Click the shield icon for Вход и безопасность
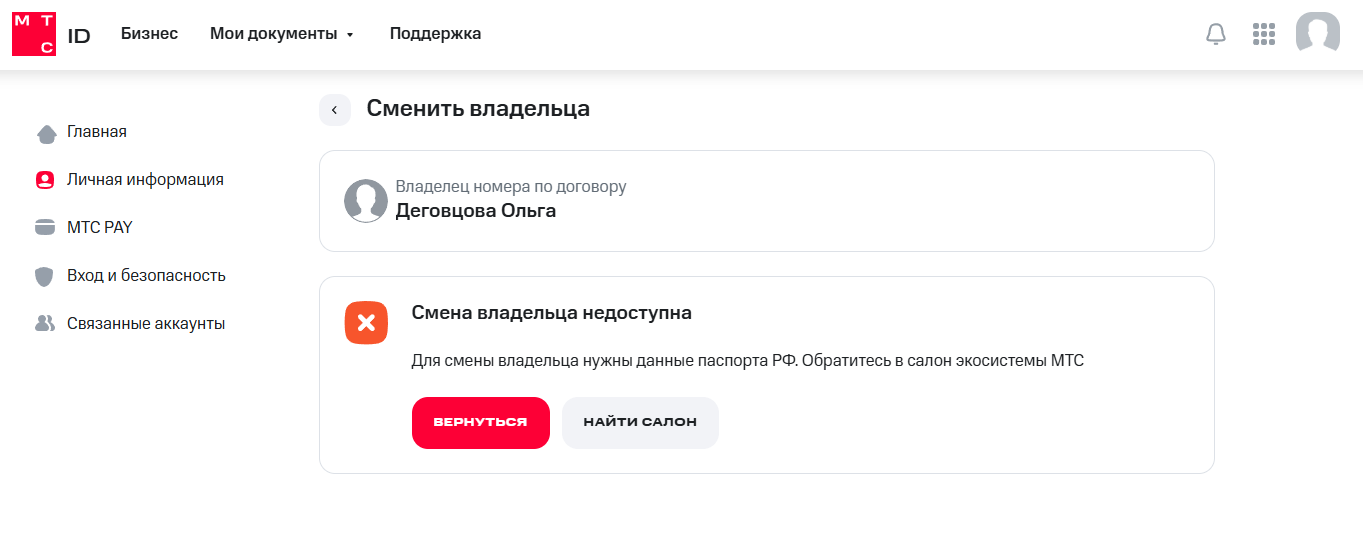 [x=44, y=276]
